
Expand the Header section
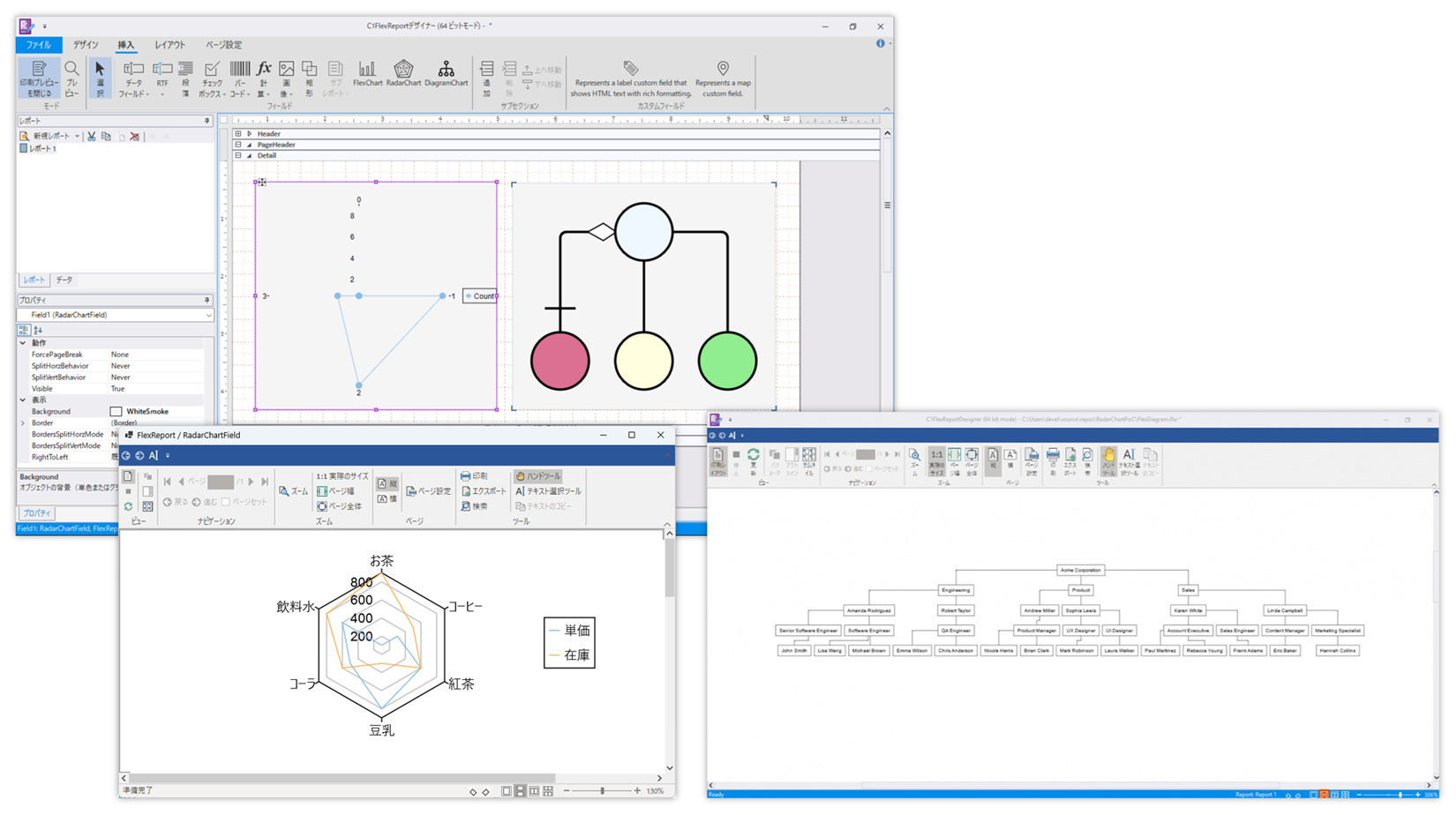coord(238,134)
